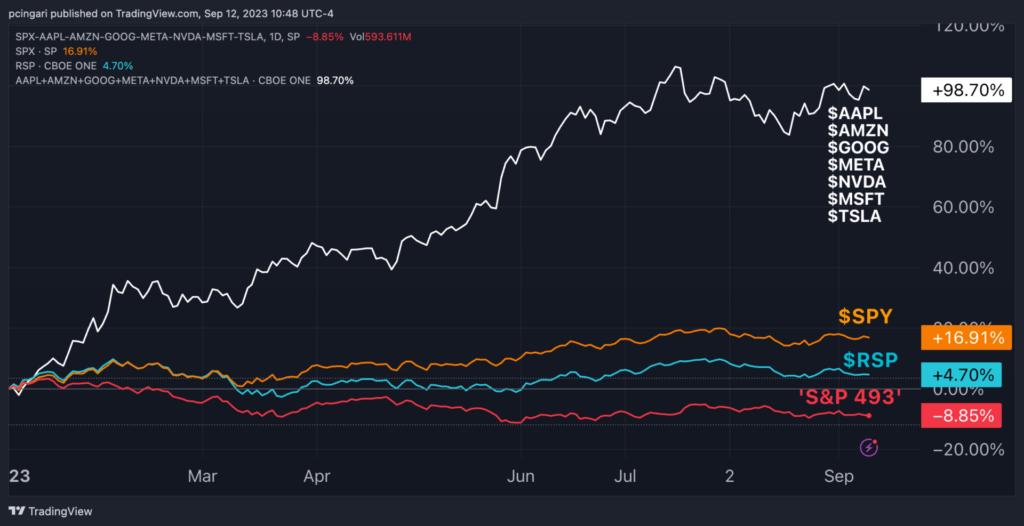Click the red −8.85% price label
This screenshot has width=1024, height=526.
coord(961,415)
